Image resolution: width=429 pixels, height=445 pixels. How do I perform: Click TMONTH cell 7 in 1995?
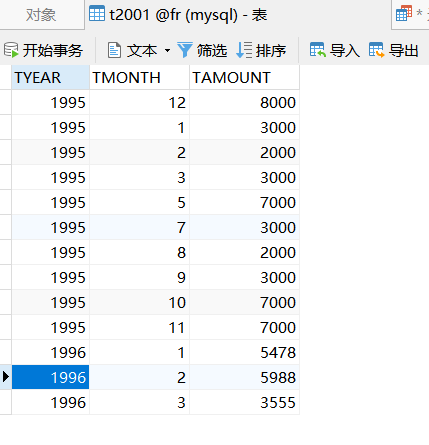coord(139,227)
